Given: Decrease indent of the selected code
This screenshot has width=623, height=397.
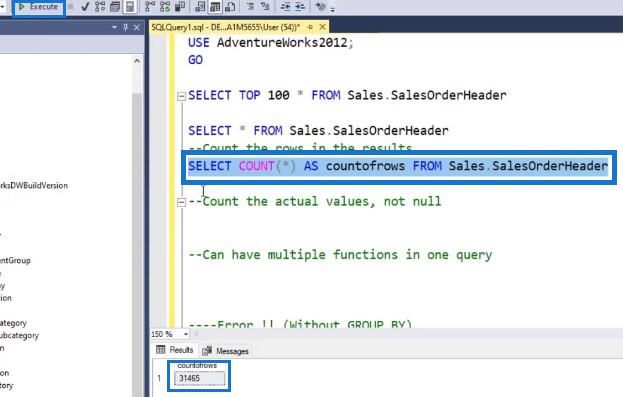Looking at the screenshot, I should [x=285, y=7].
